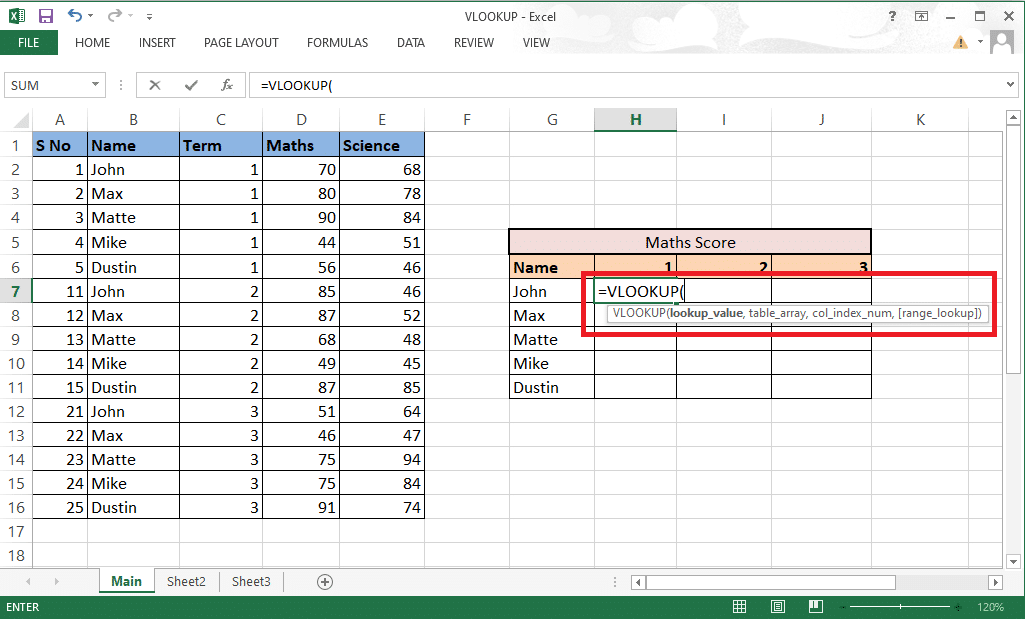
Task: Select column H header
Action: [635, 120]
